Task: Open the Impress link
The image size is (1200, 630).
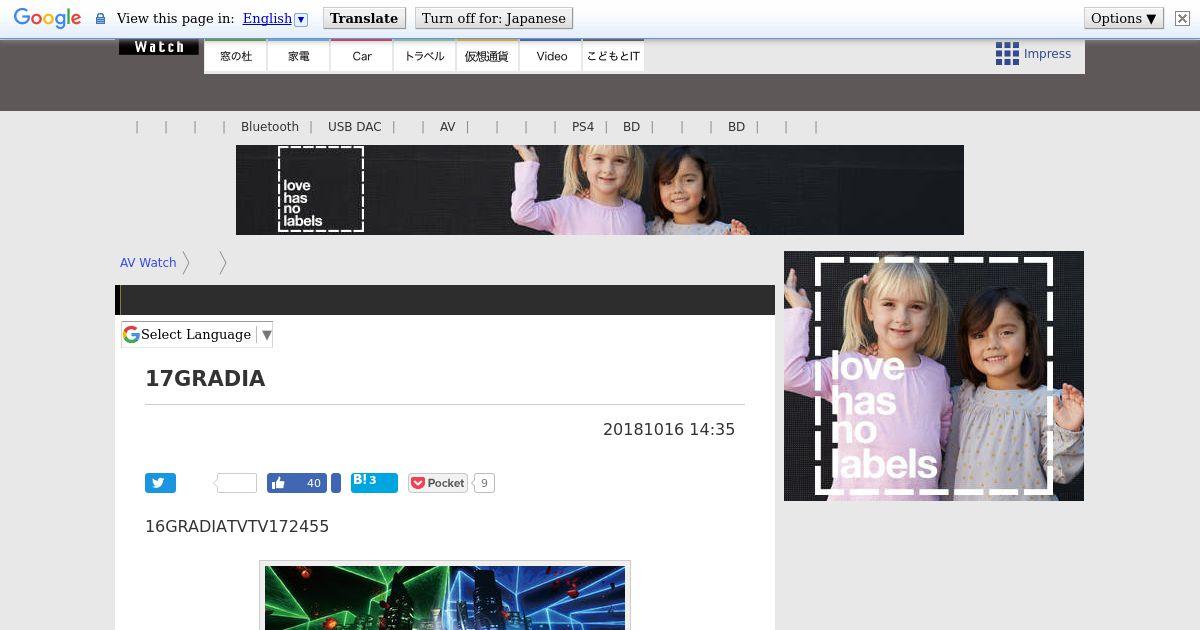Action: pos(1047,54)
